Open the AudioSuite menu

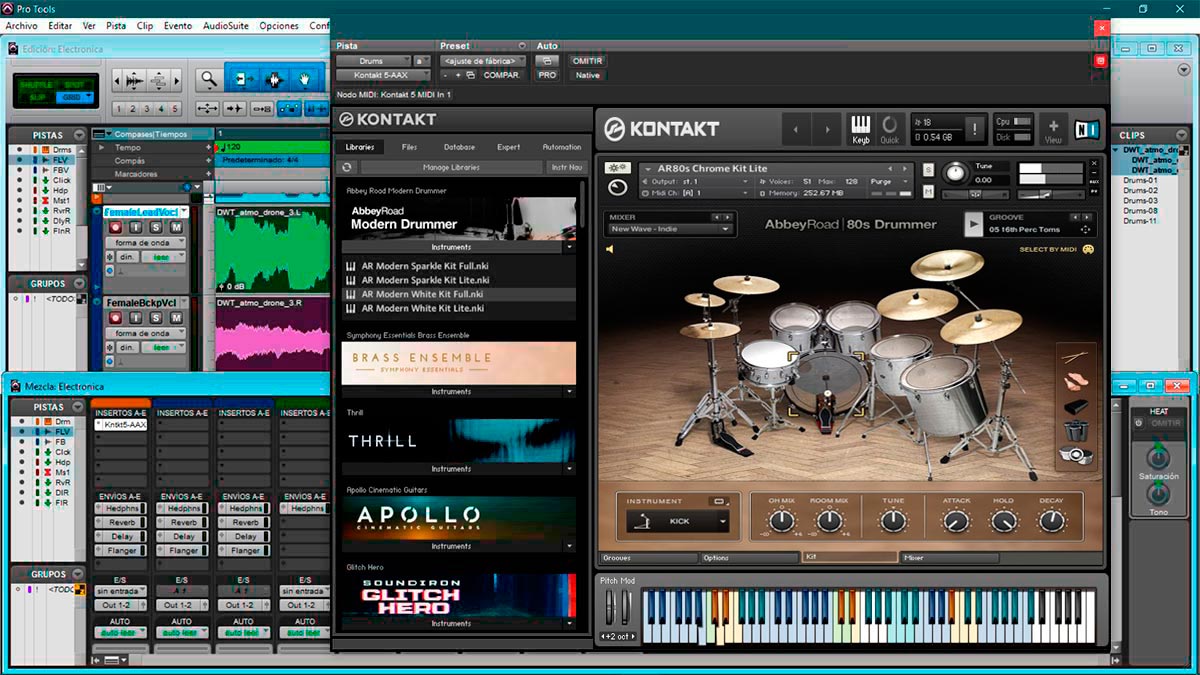click(x=227, y=25)
